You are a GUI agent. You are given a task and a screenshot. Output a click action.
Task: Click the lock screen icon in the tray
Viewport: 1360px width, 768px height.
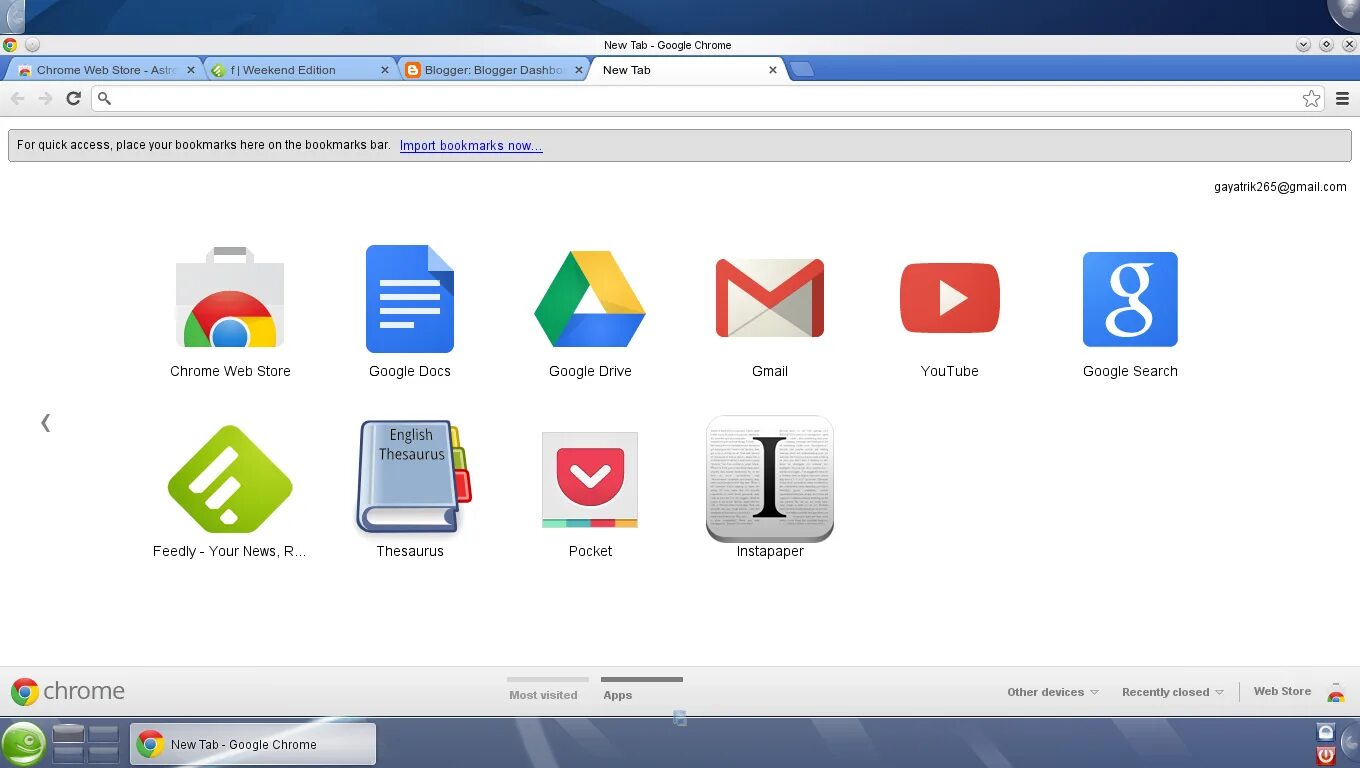1326,732
